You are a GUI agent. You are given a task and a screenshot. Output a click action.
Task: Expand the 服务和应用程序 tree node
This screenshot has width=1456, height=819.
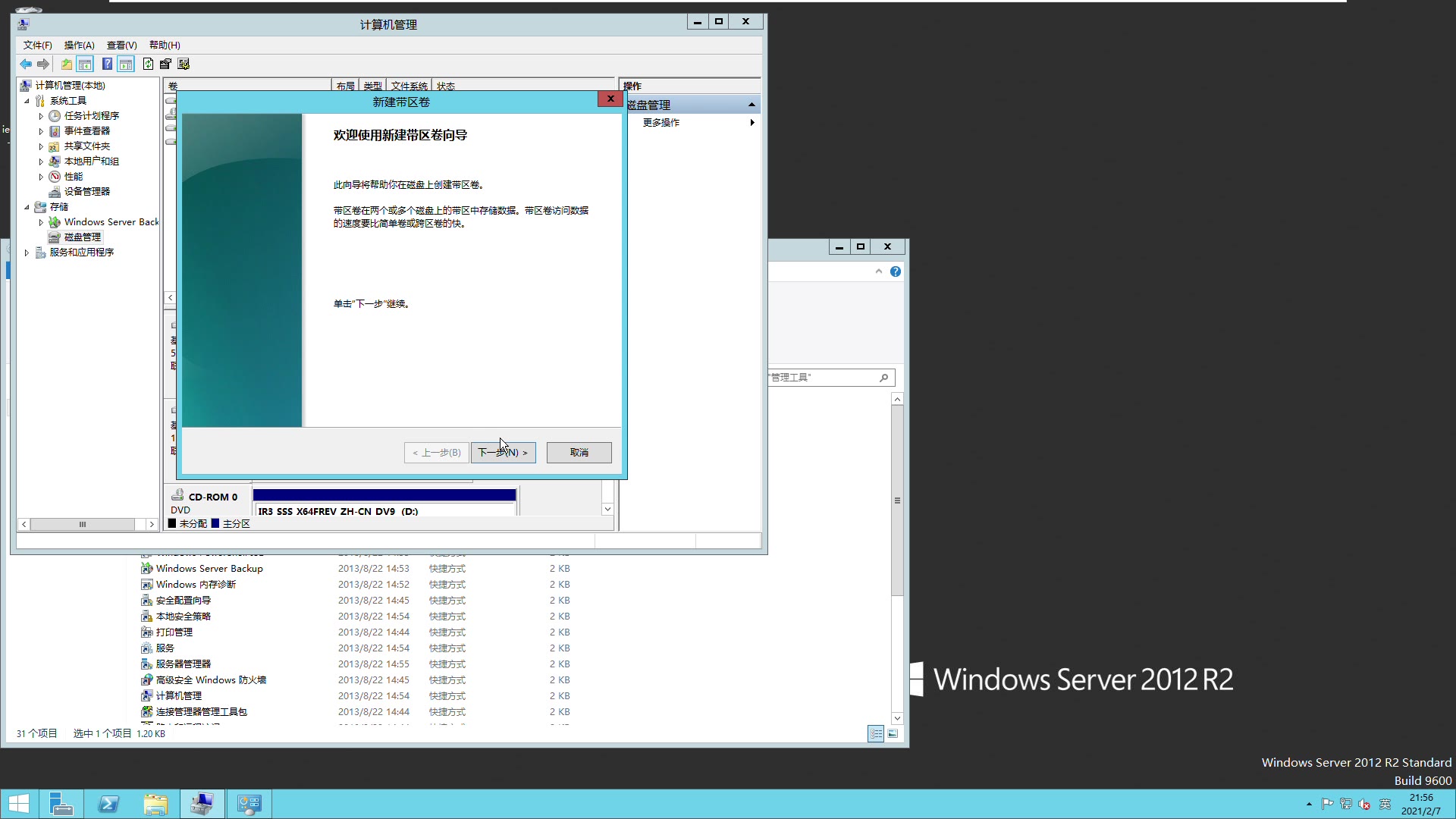(x=27, y=253)
